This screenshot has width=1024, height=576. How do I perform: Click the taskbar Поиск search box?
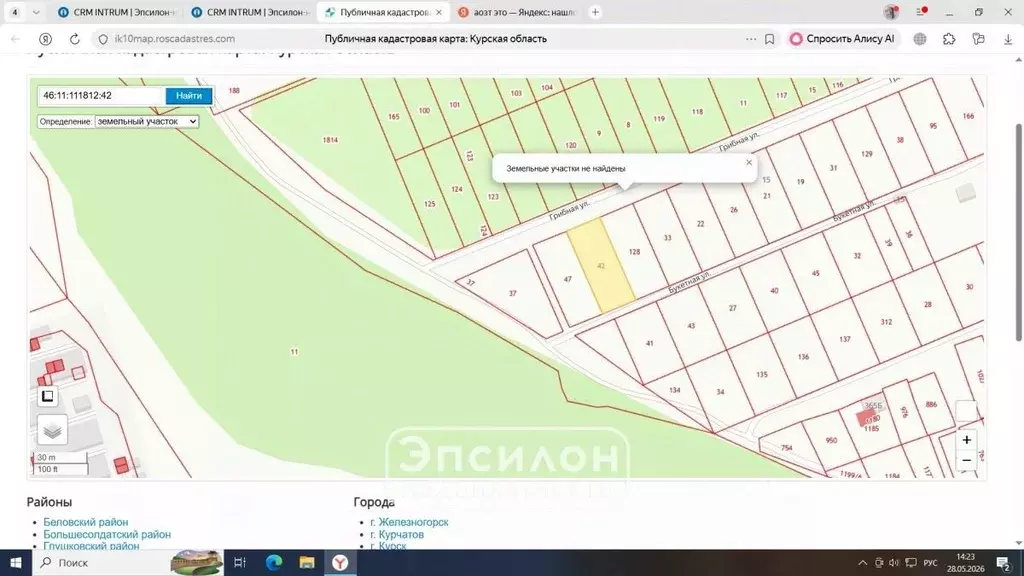click(x=128, y=562)
